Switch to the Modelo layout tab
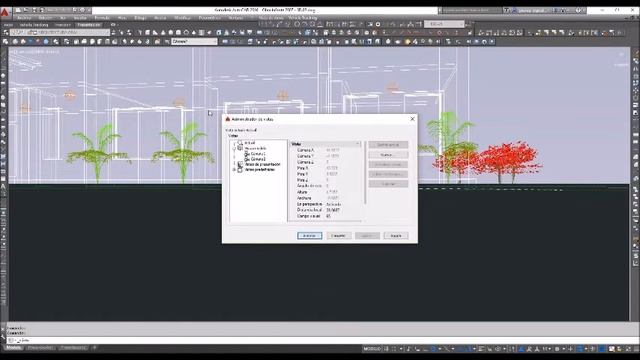Viewport: 640px width, 360px height. click(13, 348)
